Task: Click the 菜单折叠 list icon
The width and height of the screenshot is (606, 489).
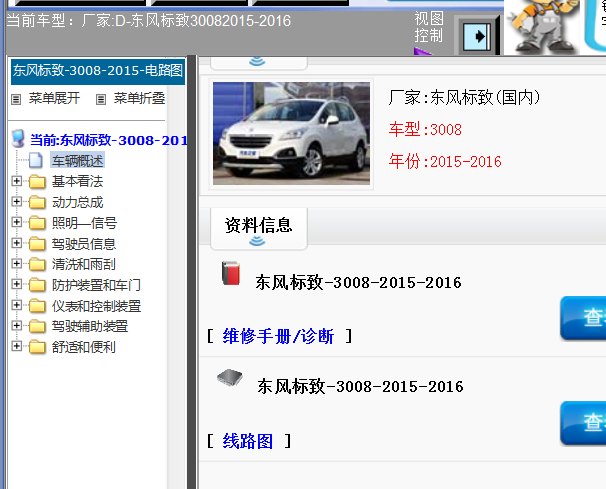Action: coord(100,99)
